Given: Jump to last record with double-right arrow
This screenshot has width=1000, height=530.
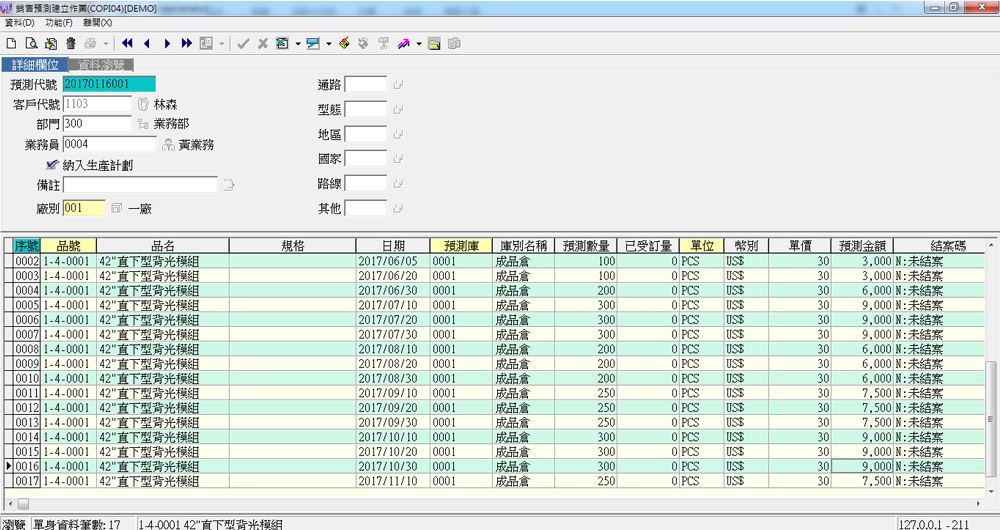Looking at the screenshot, I should coord(187,44).
